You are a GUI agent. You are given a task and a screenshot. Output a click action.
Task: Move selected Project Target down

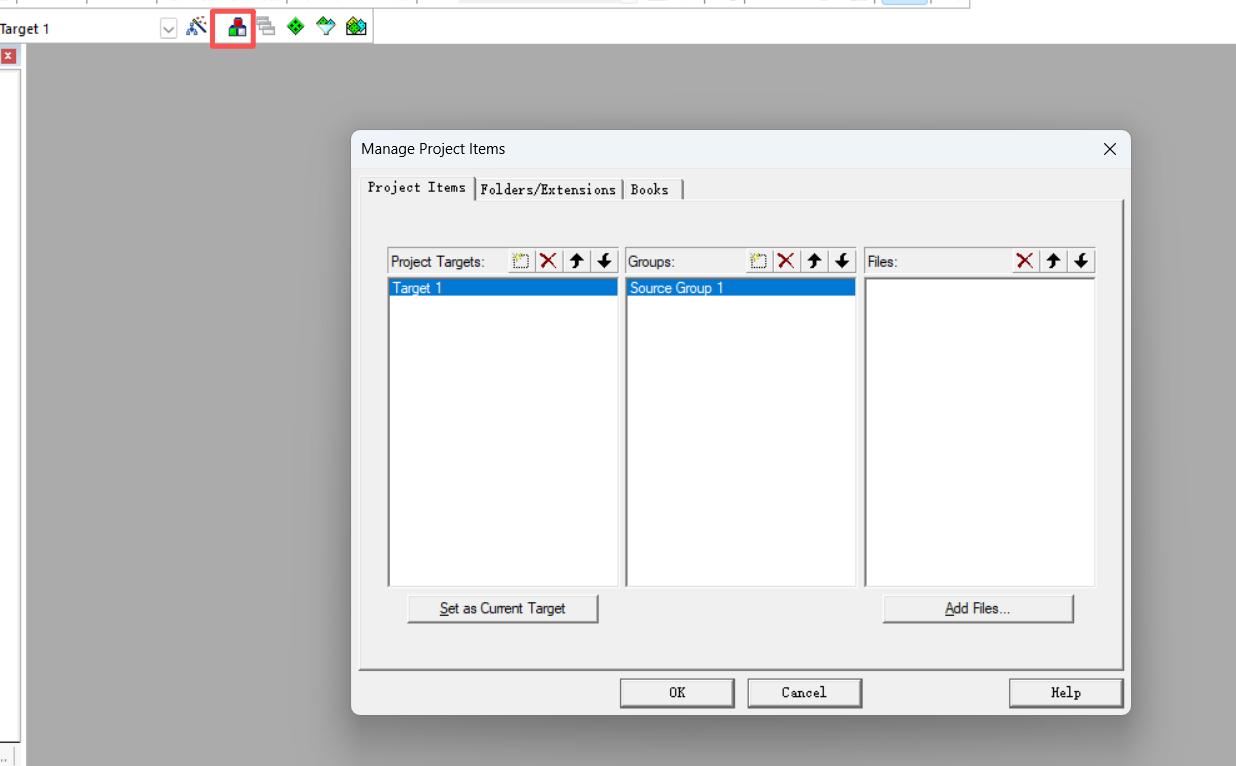pos(604,261)
